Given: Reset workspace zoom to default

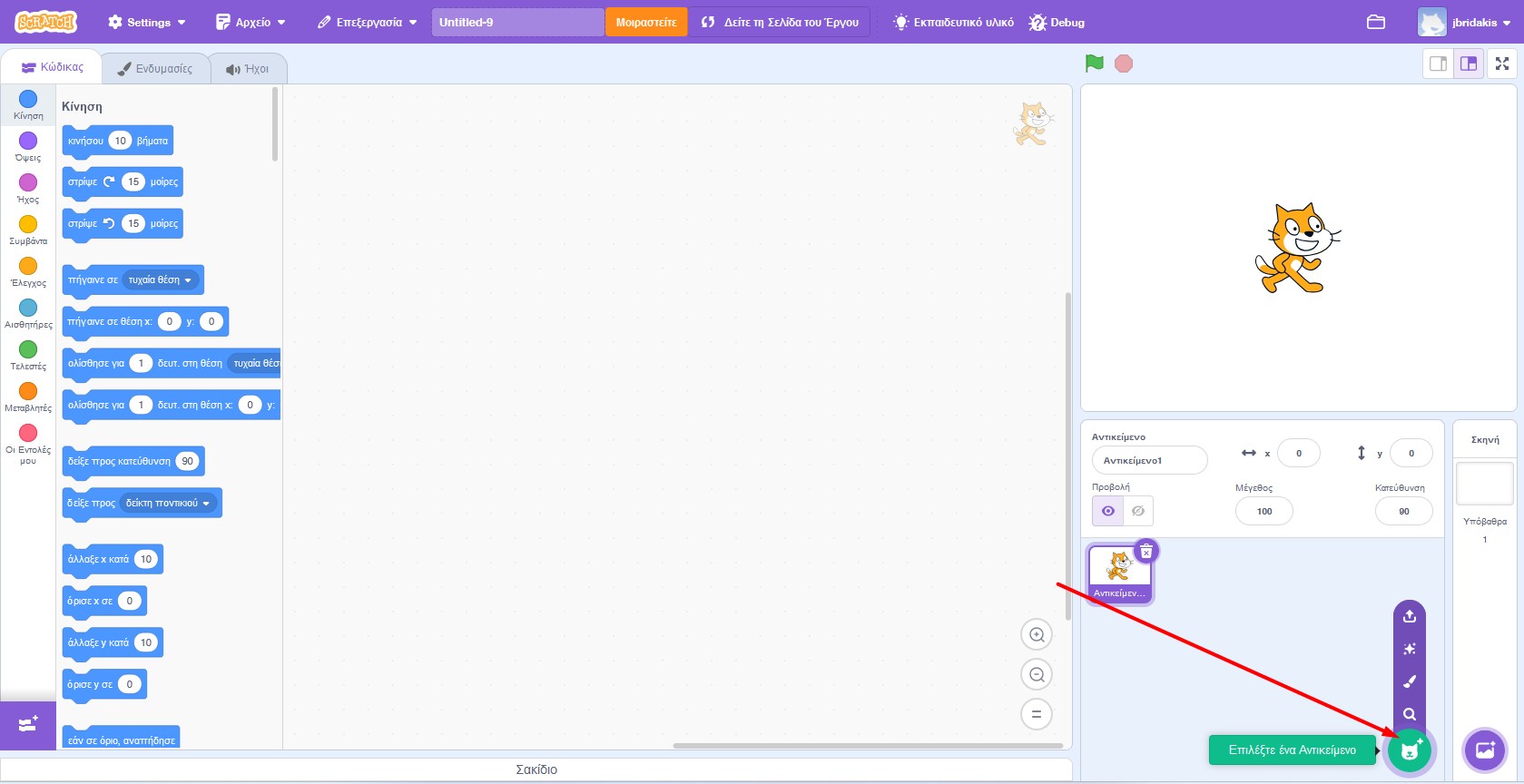Looking at the screenshot, I should tap(1037, 714).
